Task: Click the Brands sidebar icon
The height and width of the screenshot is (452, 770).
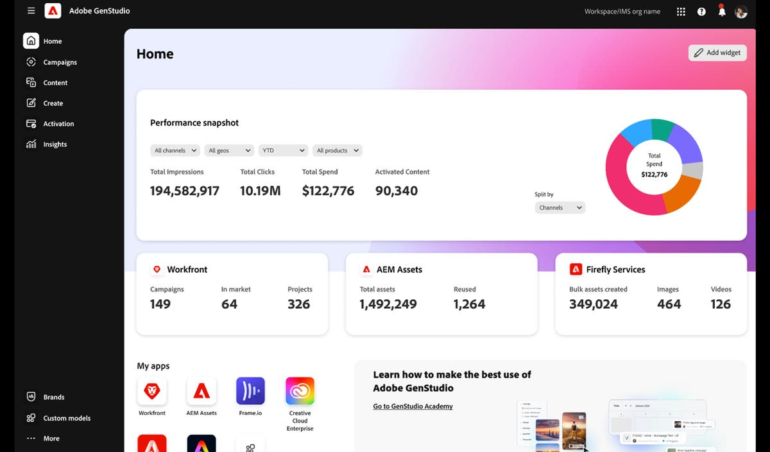Action: (x=31, y=396)
